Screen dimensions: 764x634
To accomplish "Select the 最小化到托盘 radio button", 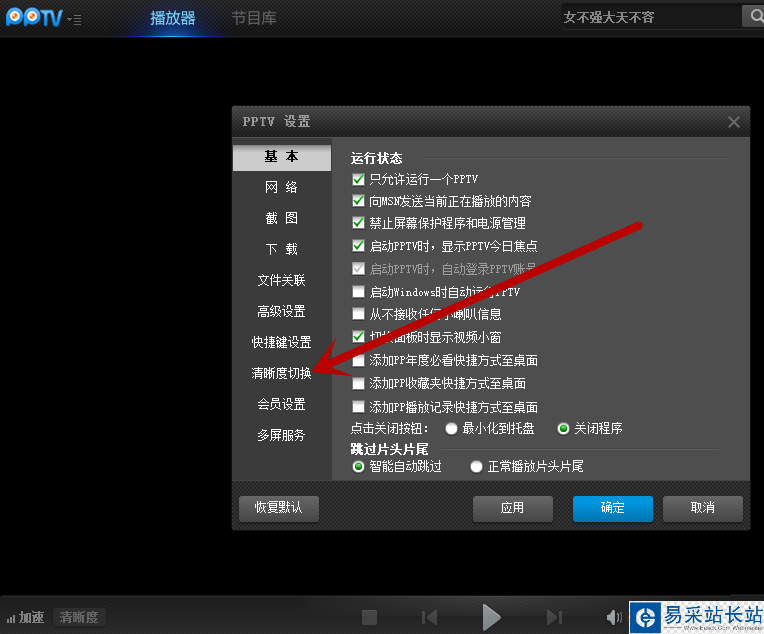I will (x=451, y=428).
